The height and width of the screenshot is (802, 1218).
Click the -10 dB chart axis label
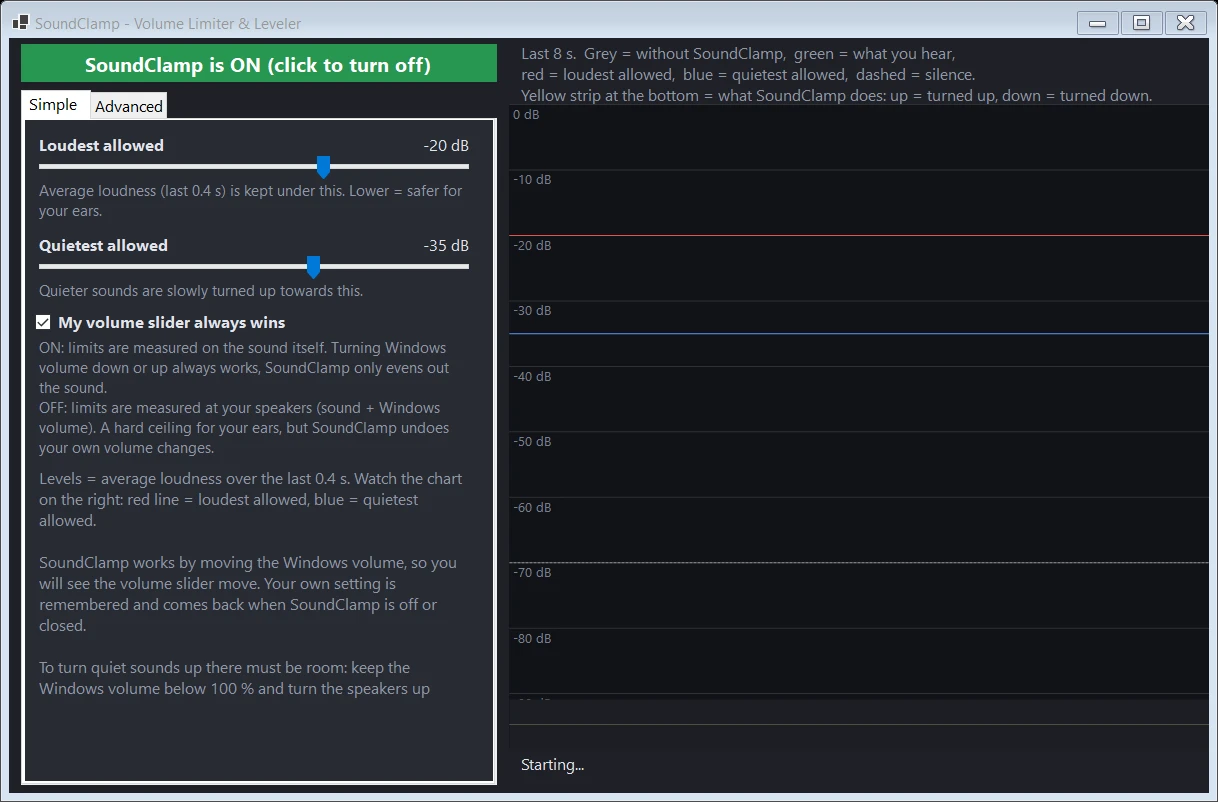pyautogui.click(x=532, y=179)
